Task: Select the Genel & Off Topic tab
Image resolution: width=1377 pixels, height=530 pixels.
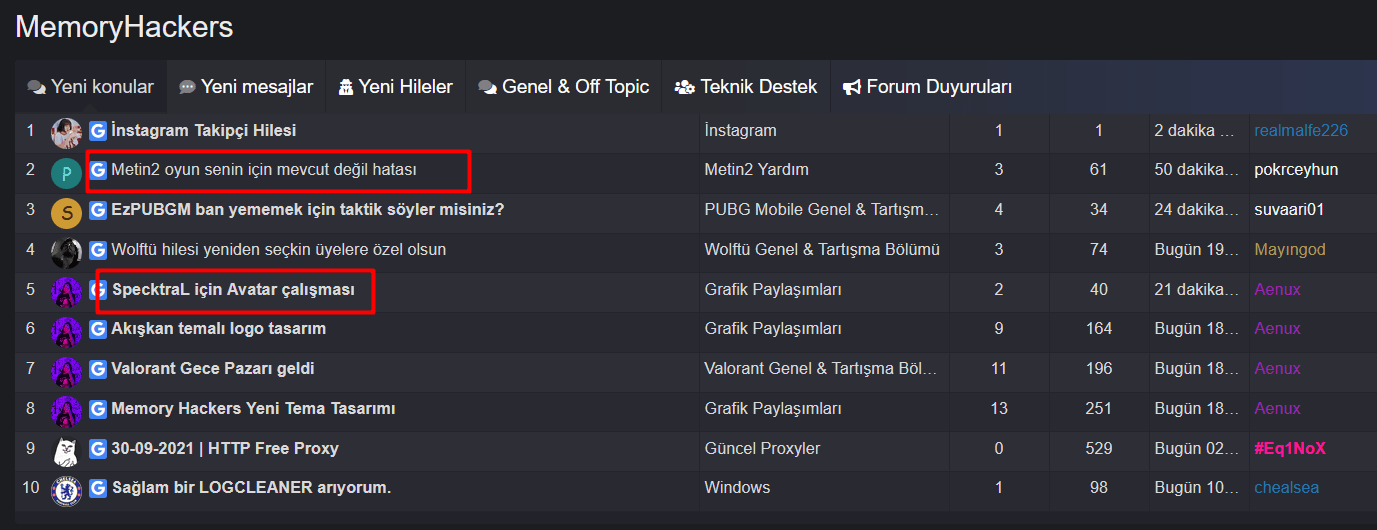Action: 564,87
